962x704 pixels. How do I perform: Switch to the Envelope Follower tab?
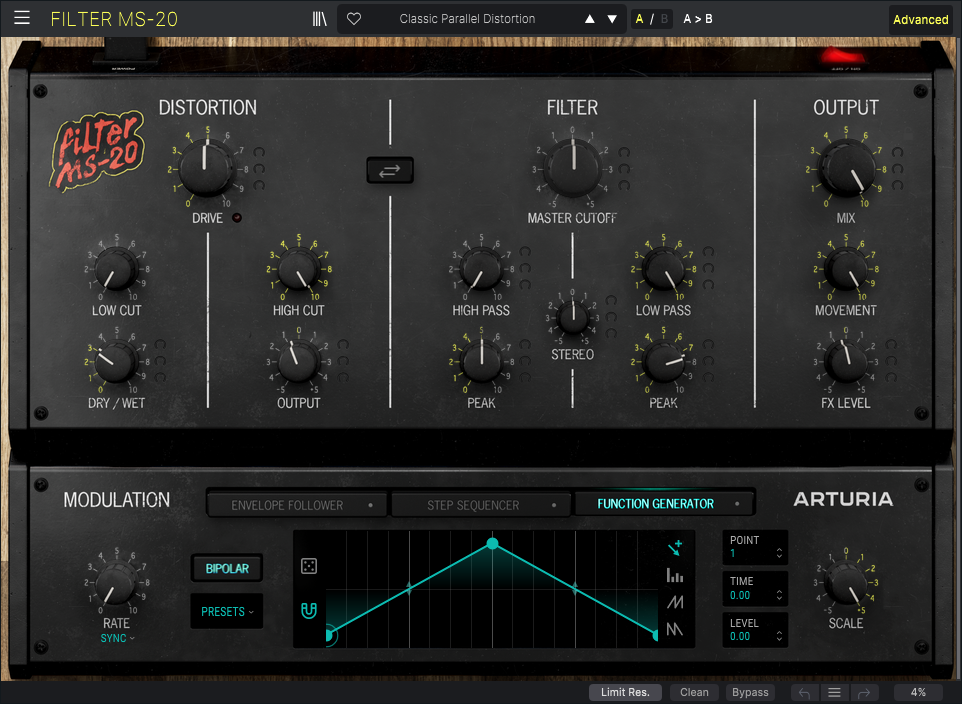pyautogui.click(x=298, y=505)
